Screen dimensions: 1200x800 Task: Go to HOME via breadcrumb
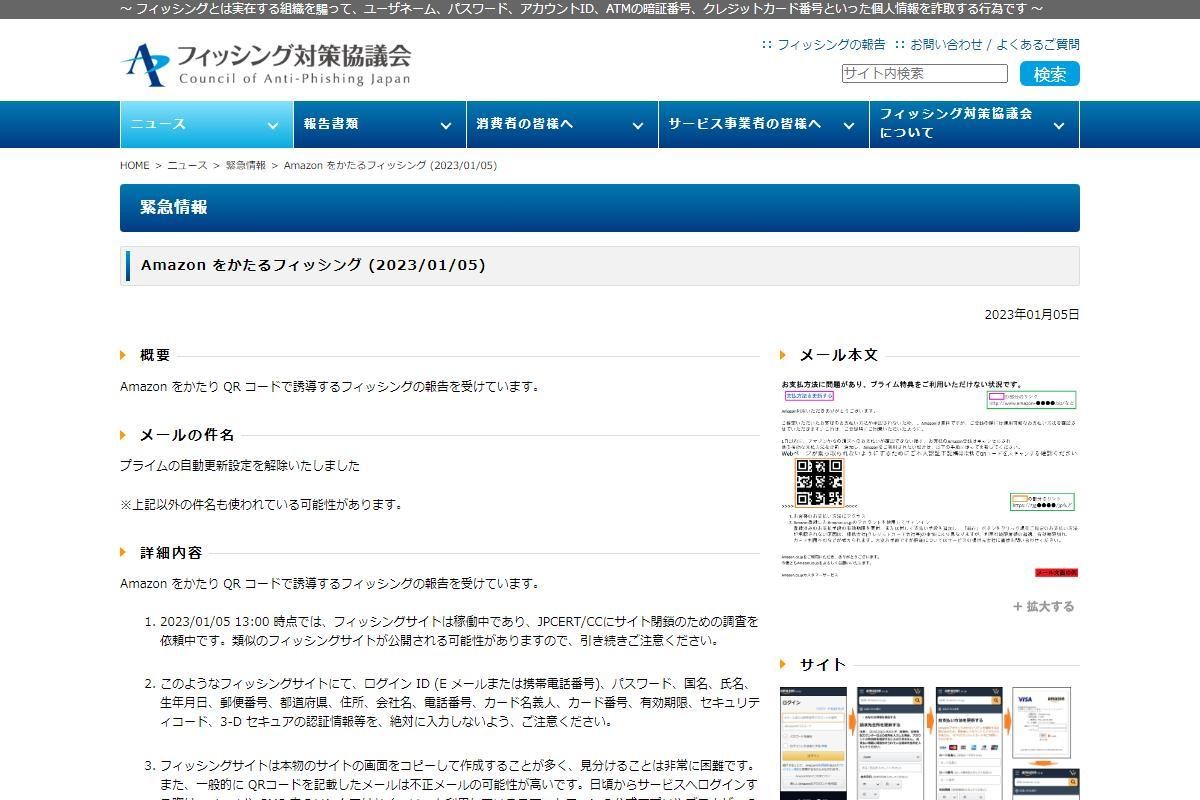135,166
